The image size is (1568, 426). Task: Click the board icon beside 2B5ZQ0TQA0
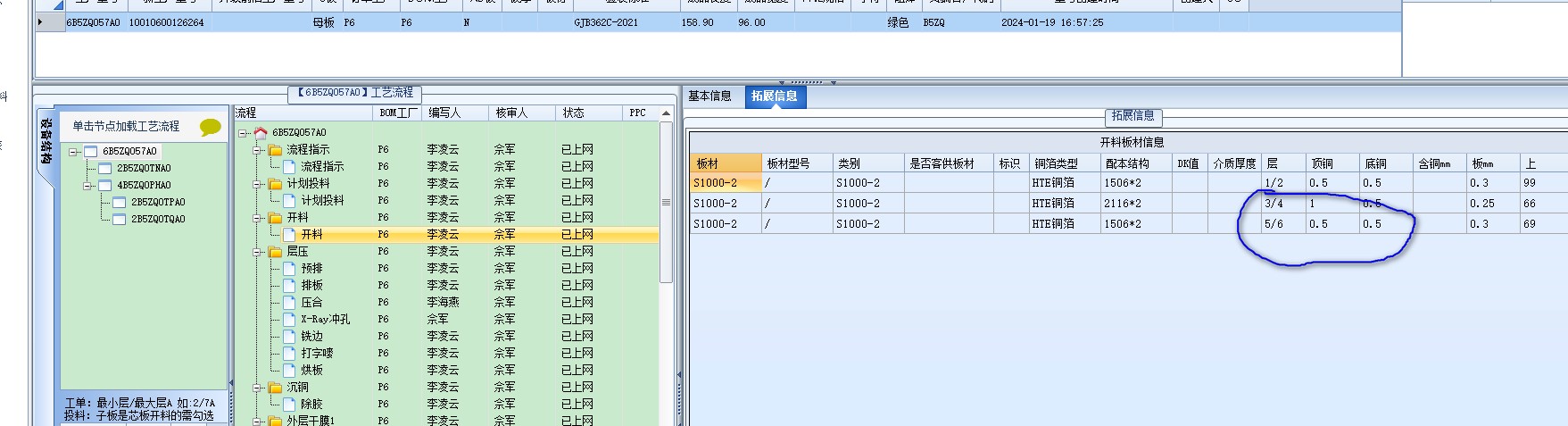[x=120, y=219]
